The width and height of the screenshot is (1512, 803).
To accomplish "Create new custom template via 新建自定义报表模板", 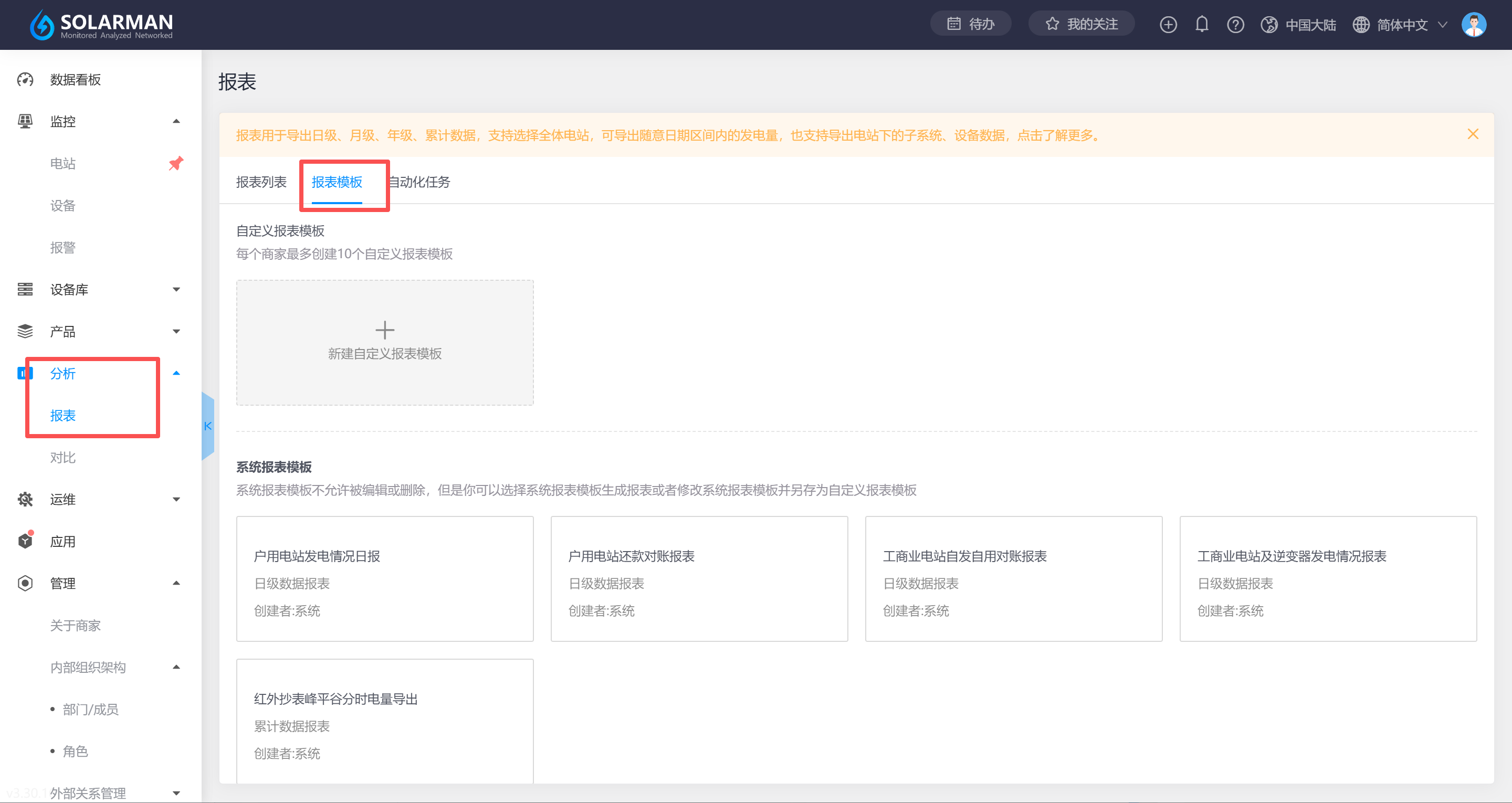I will 384,342.
